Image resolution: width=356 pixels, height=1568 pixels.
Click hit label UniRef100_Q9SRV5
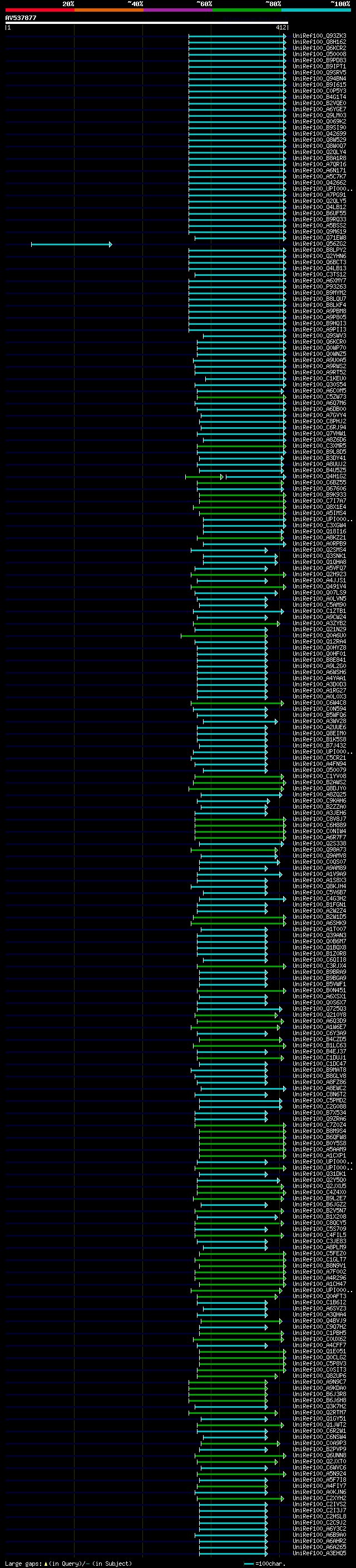coord(319,72)
